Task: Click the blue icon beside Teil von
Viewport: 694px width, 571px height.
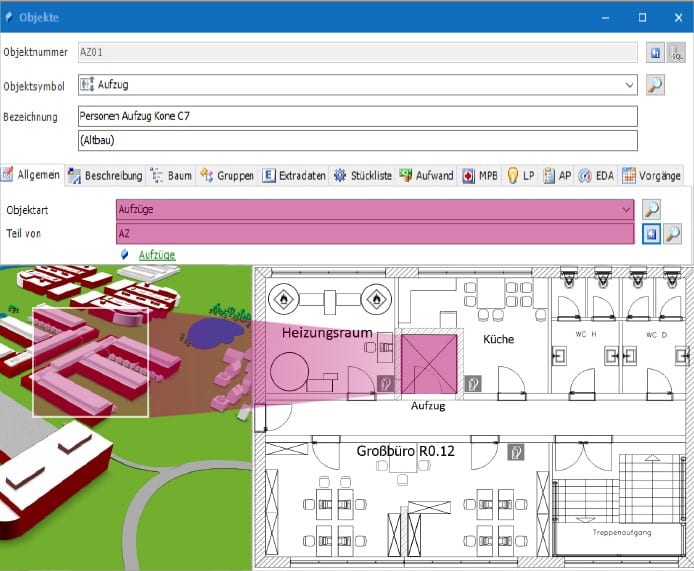Action: [651, 233]
